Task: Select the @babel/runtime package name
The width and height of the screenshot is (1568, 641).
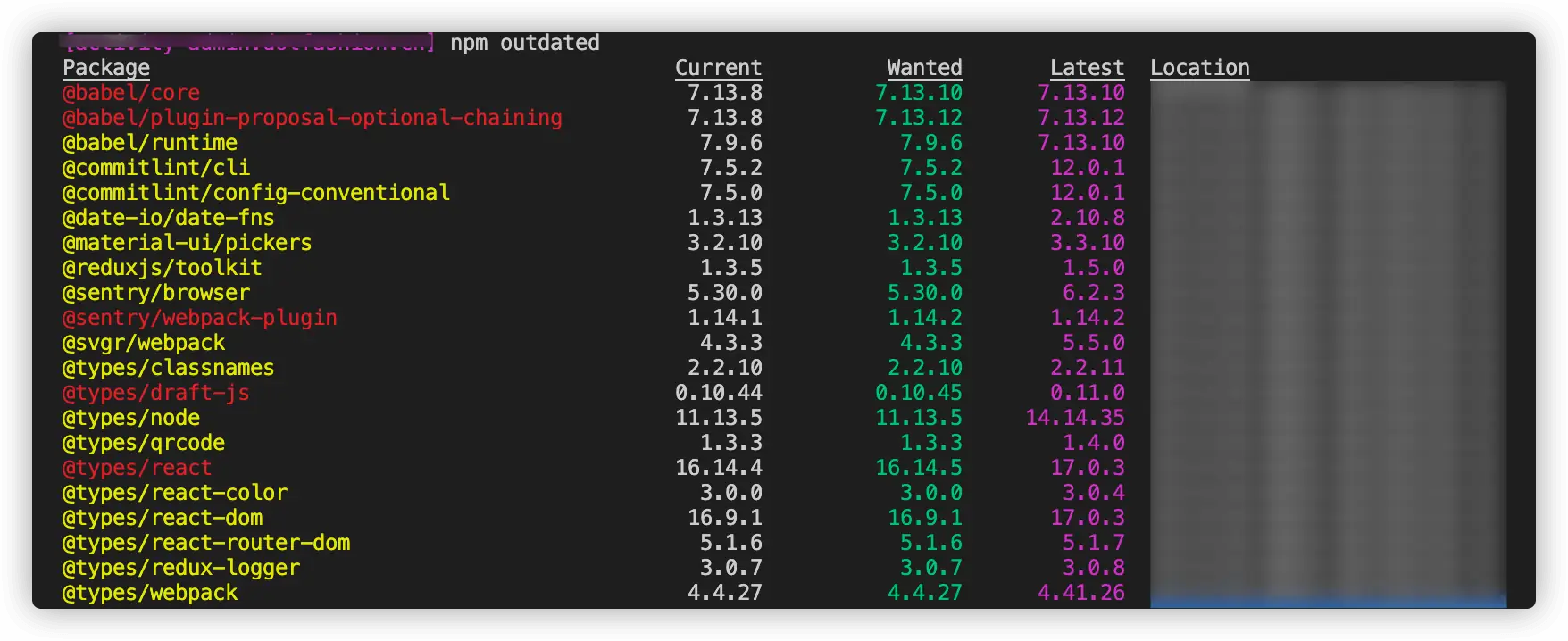Action: pos(150,143)
